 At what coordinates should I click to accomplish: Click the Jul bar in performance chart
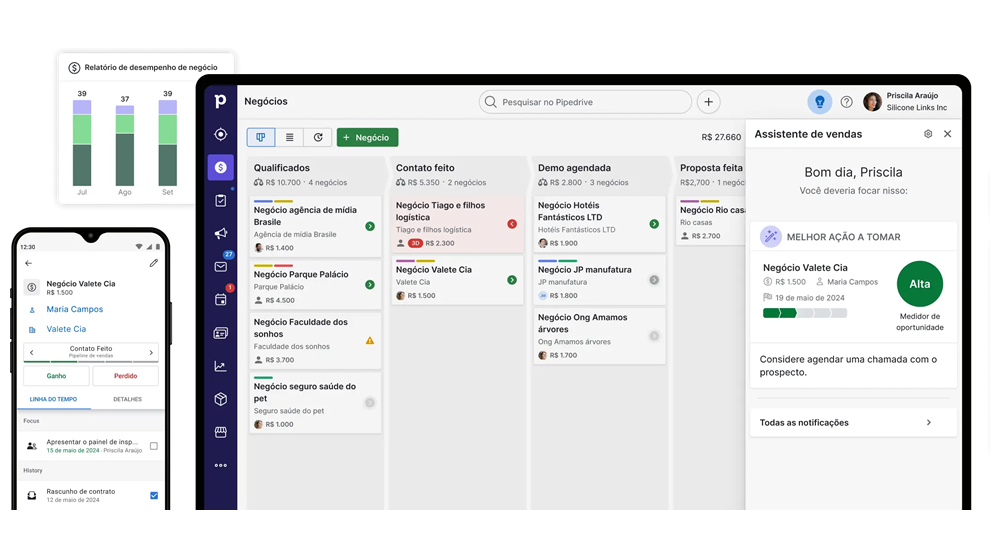click(x=82, y=143)
